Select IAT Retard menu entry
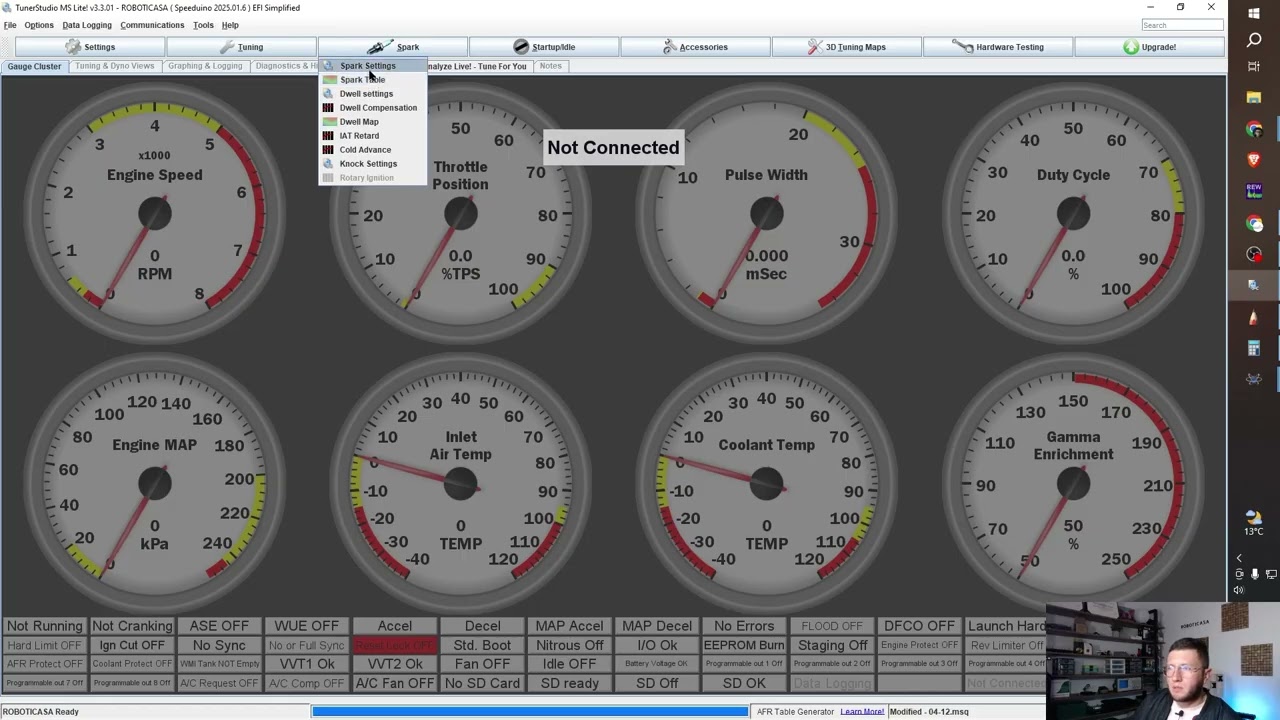This screenshot has height=720, width=1280. point(372,136)
